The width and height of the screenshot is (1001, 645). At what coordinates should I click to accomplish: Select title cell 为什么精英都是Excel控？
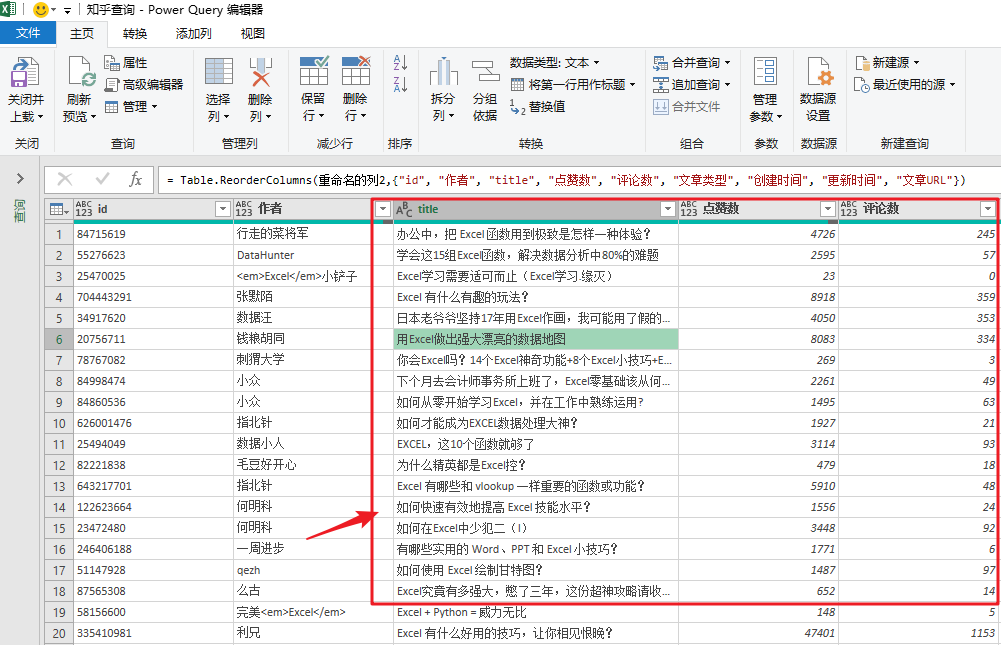point(536,465)
